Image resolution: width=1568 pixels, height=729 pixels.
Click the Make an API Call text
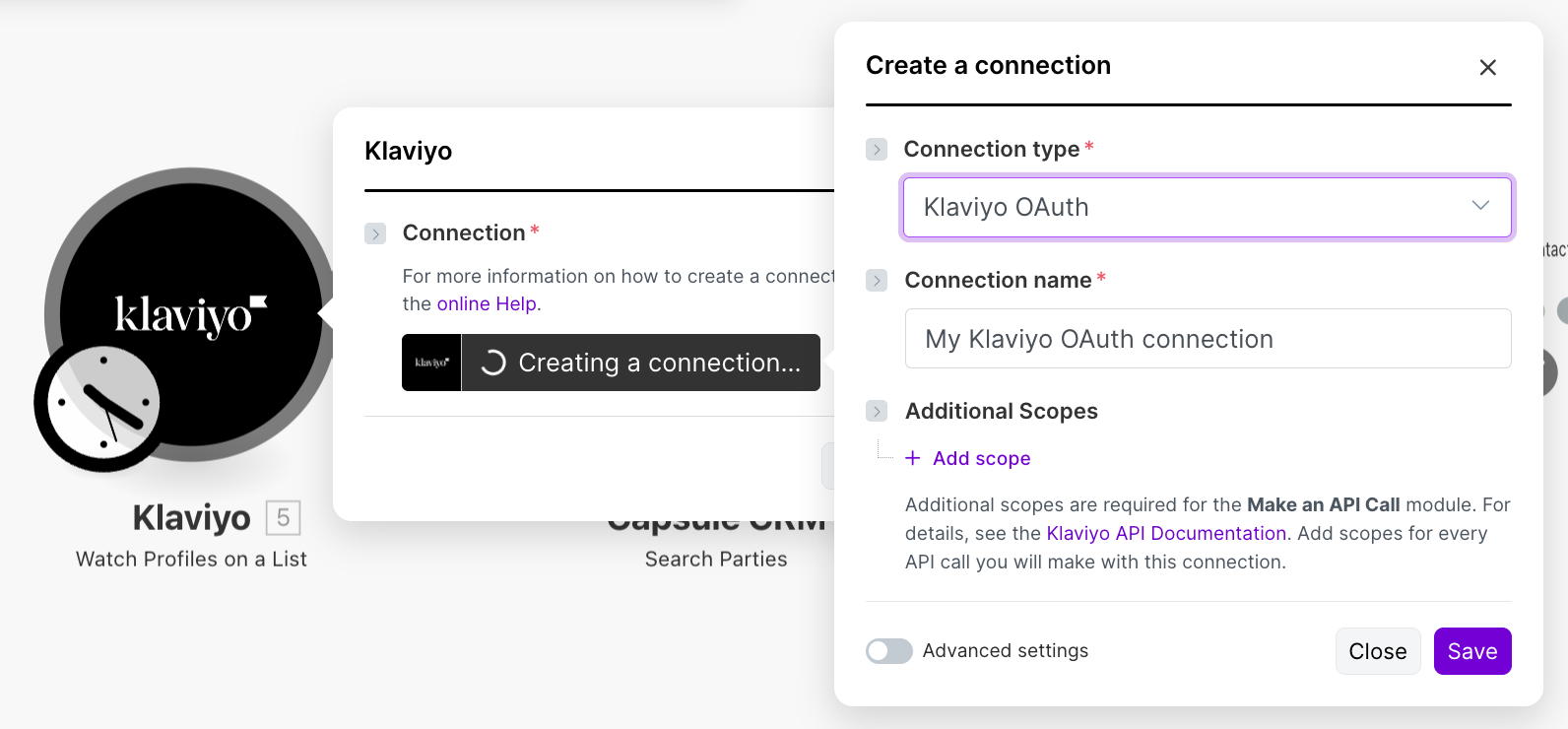point(1323,504)
